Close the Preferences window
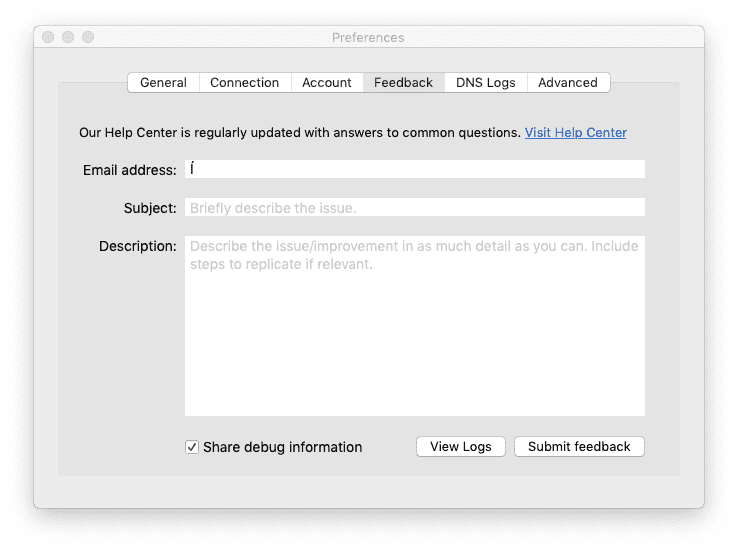Screen dimensions: 738x550 (48, 37)
